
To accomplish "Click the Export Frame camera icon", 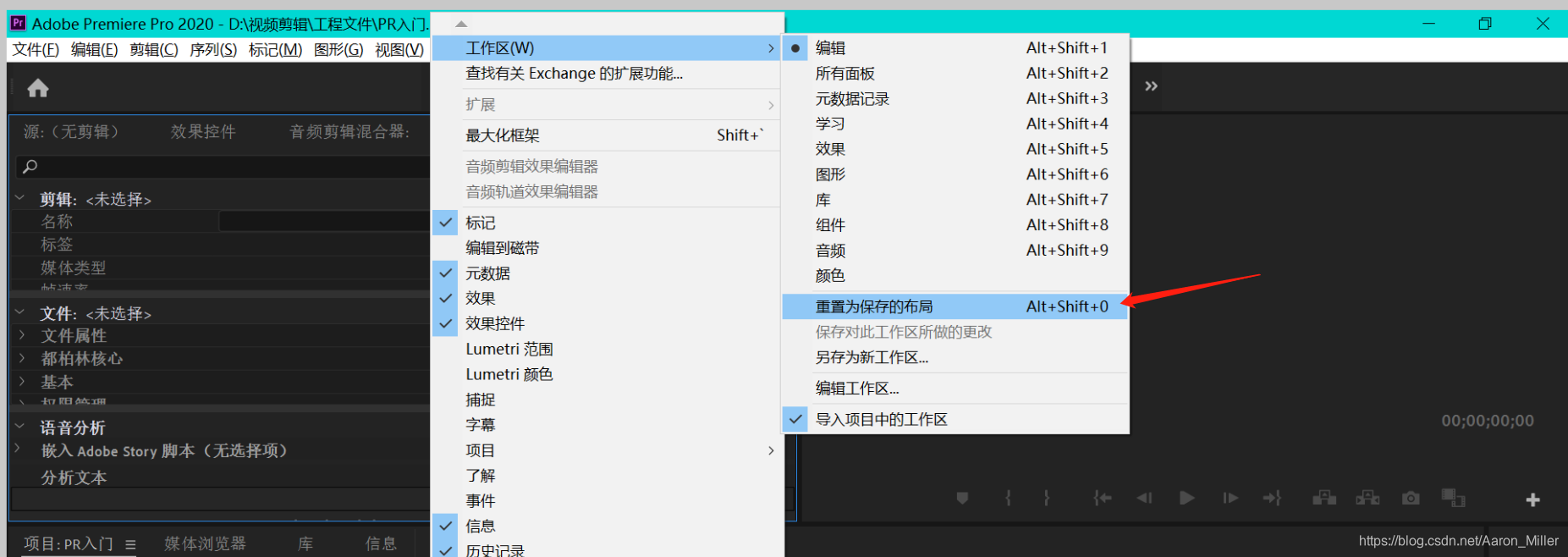I will point(1411,499).
